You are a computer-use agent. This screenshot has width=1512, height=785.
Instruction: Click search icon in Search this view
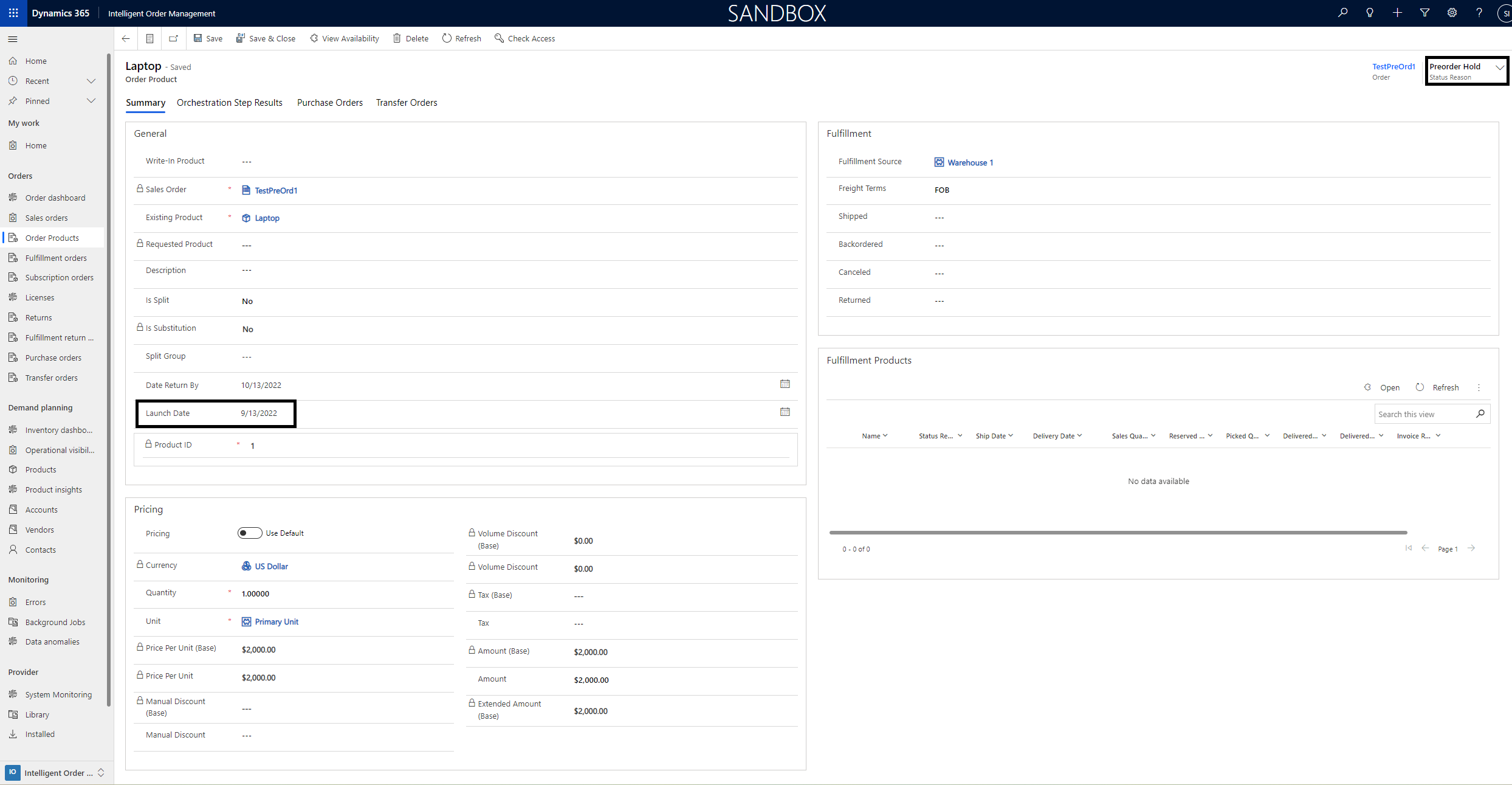[x=1480, y=413]
